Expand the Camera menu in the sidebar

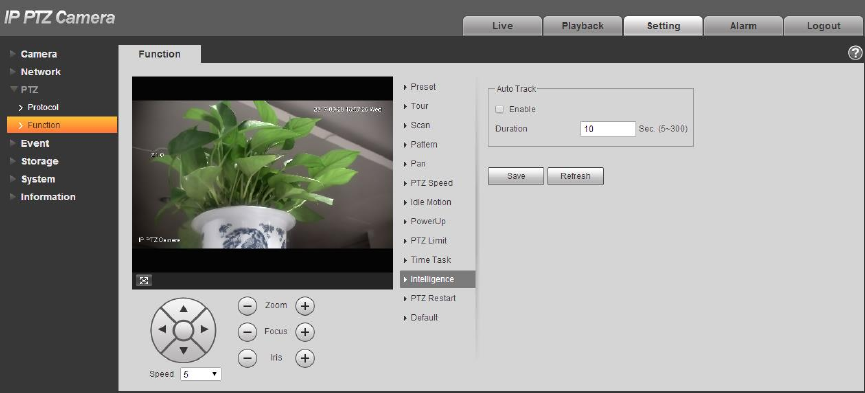[39, 54]
